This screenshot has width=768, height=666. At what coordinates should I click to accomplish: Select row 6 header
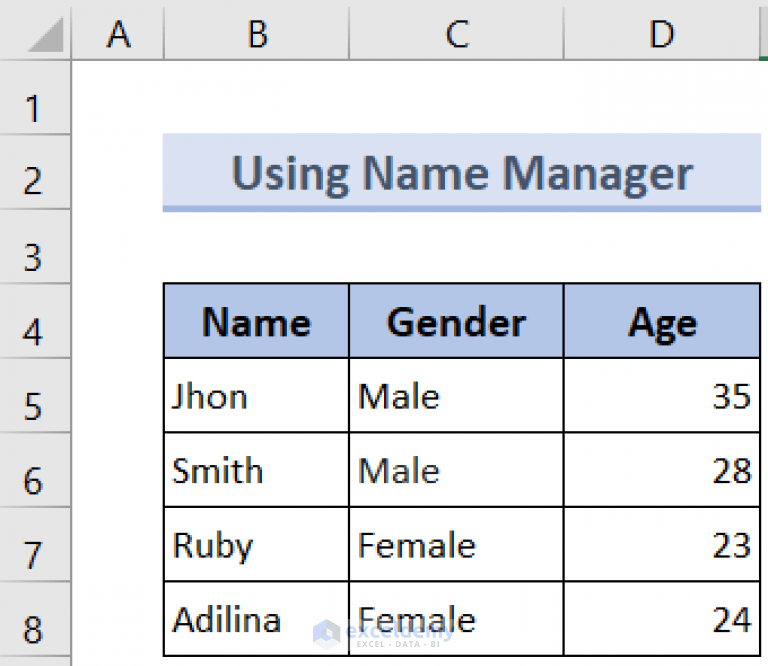pos(35,470)
